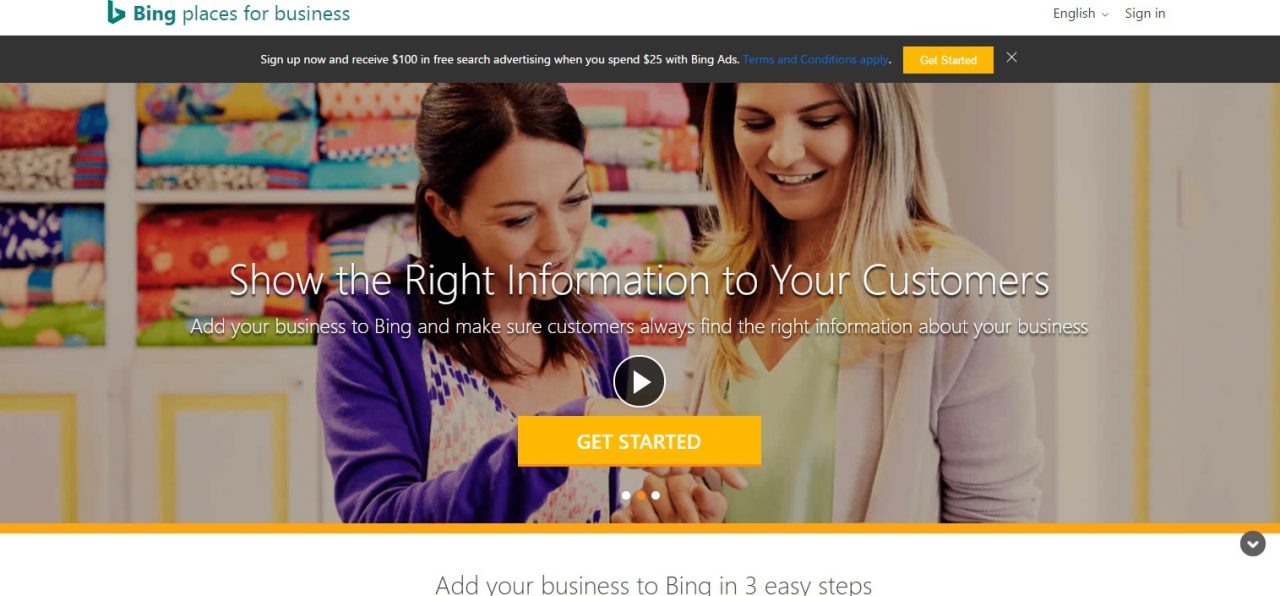The image size is (1280, 596).
Task: Click 'Add your business to Bing in 3 easy steps' heading
Action: pyautogui.click(x=654, y=585)
